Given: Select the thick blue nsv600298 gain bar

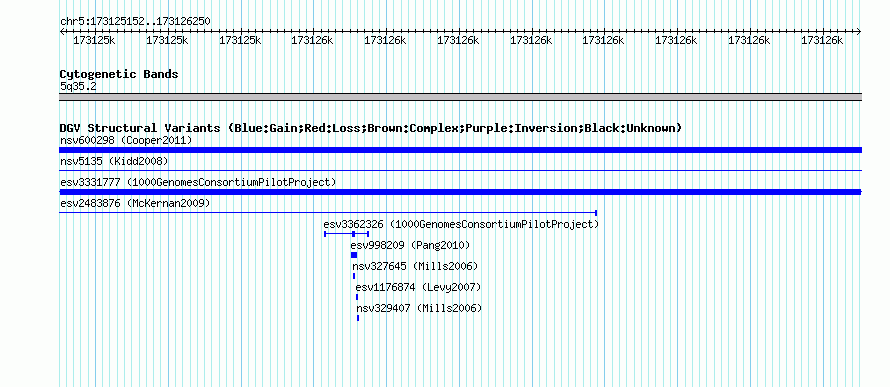Looking at the screenshot, I should (x=460, y=150).
